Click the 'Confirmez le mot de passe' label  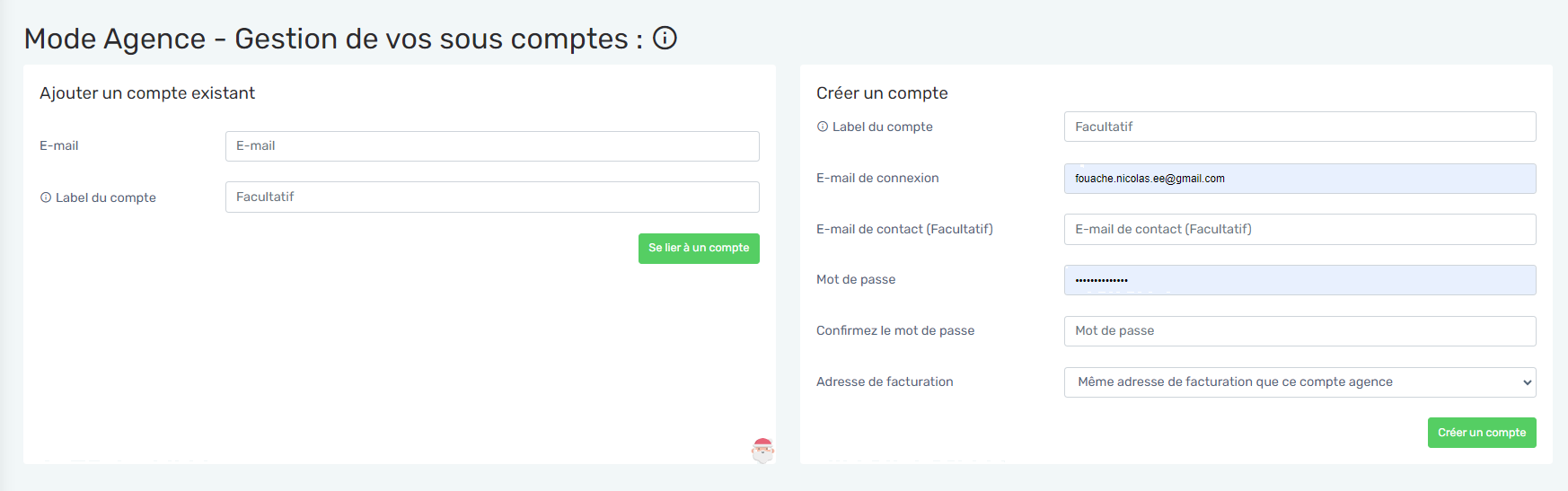[x=895, y=331]
